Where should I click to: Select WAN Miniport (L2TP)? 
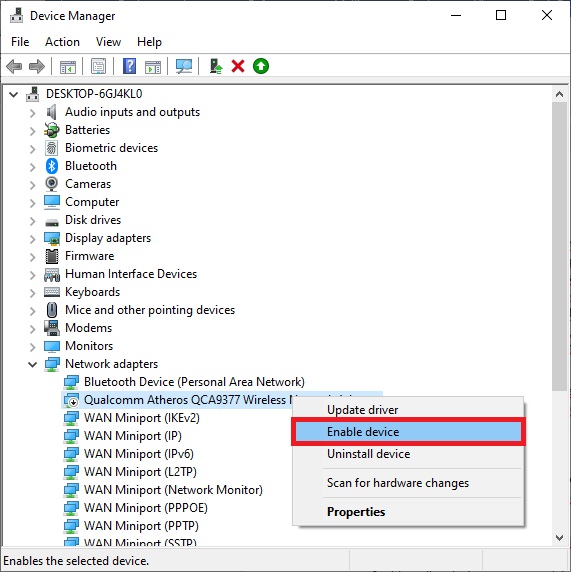click(140, 472)
